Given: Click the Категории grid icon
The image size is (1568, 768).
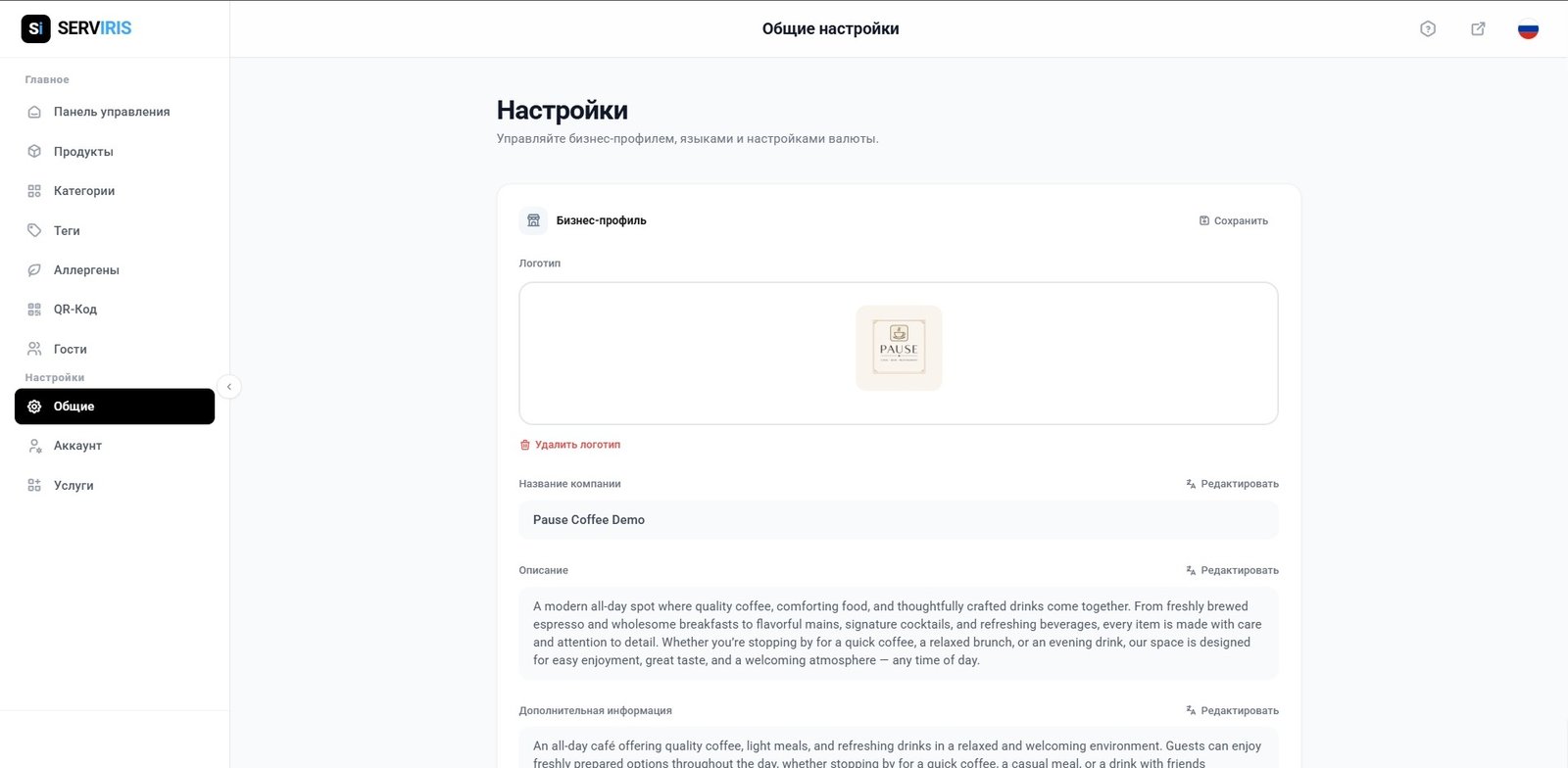Looking at the screenshot, I should point(34,191).
